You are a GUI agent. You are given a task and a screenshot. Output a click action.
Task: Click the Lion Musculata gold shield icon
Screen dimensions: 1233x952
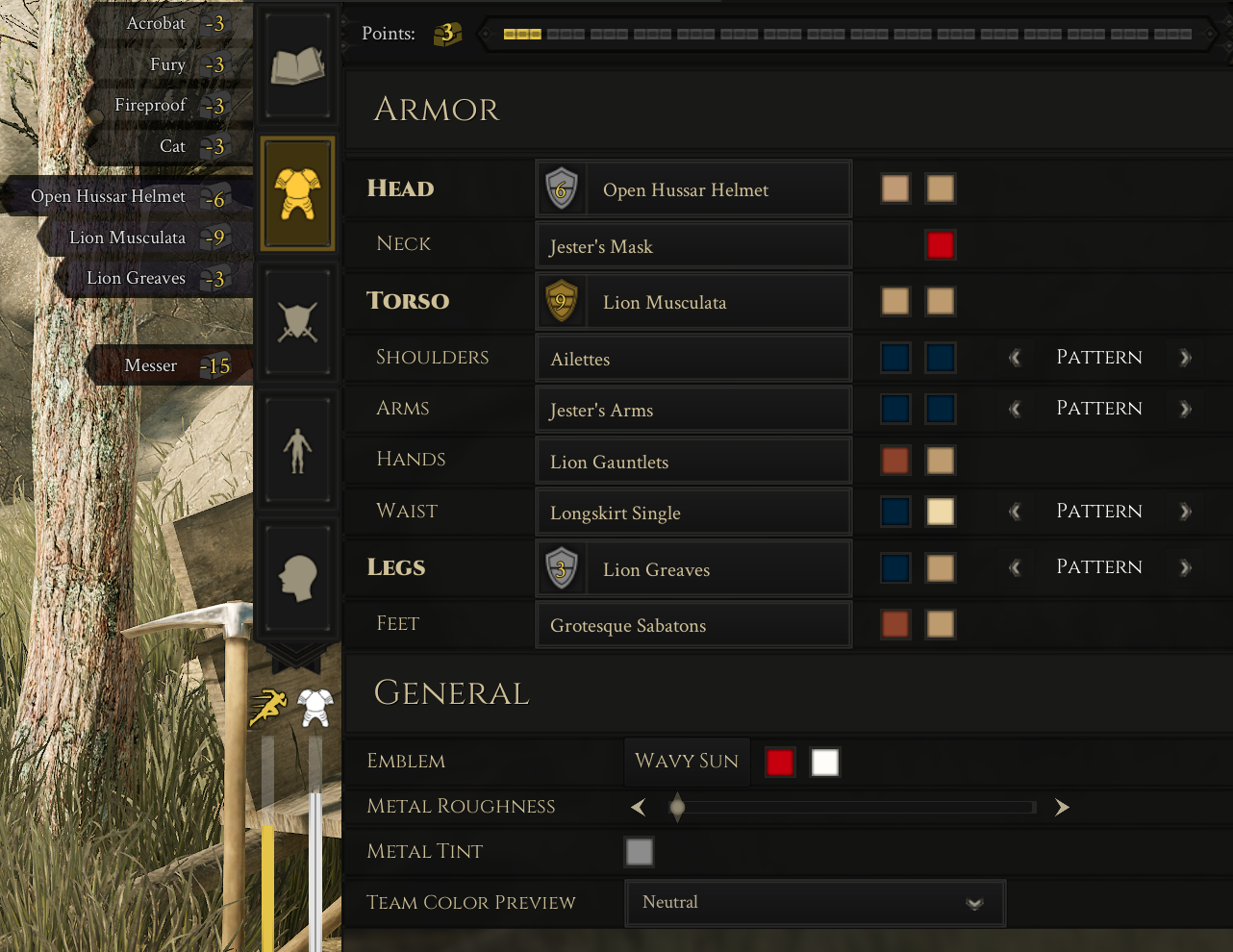(562, 302)
